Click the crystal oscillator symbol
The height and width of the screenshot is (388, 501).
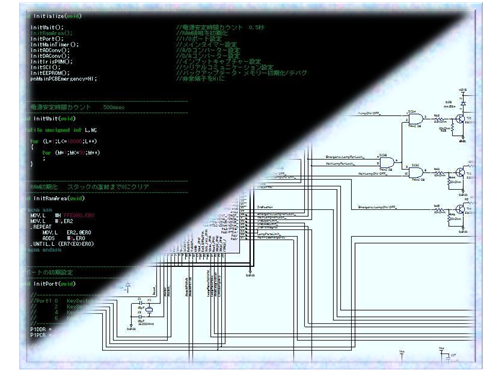point(149,310)
